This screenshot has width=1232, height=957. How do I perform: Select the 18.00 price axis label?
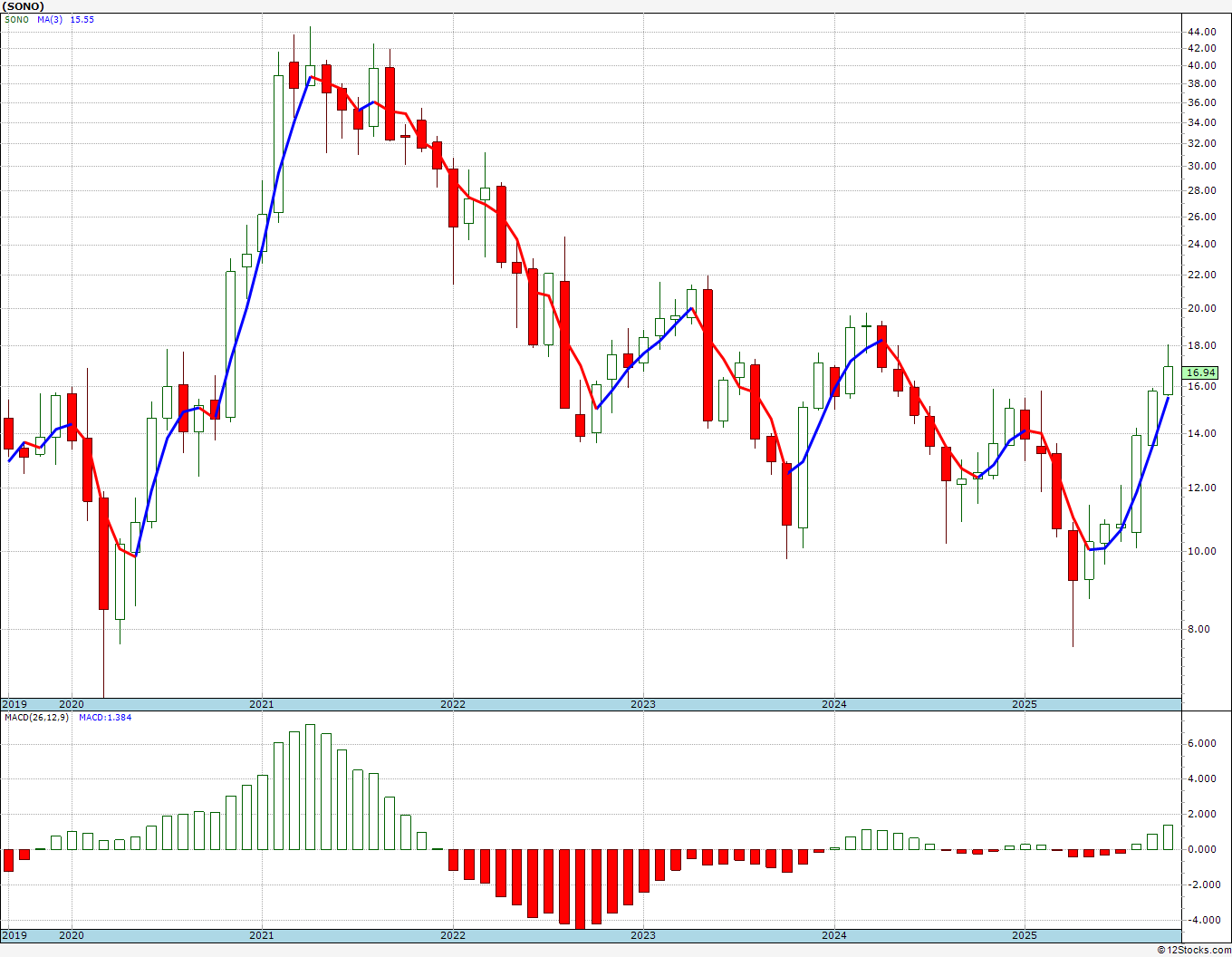1201,345
